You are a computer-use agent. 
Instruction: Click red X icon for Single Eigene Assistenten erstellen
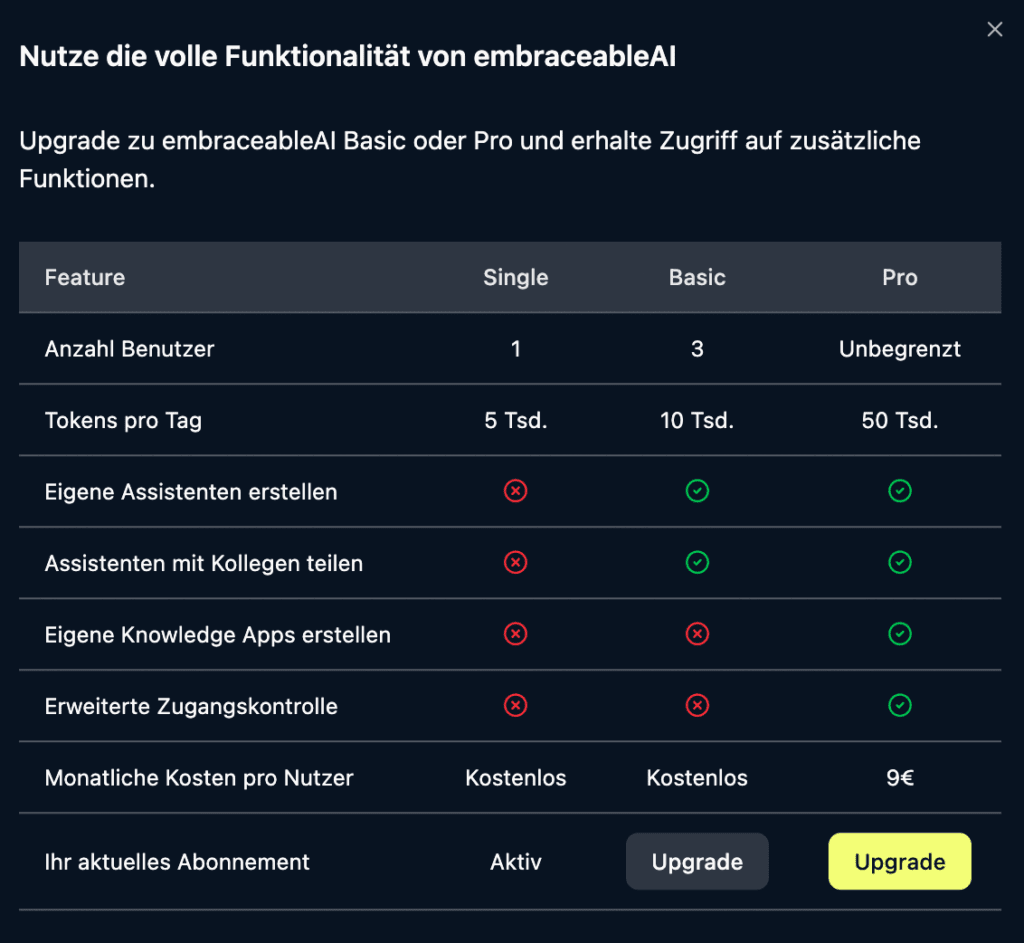pyautogui.click(x=516, y=491)
